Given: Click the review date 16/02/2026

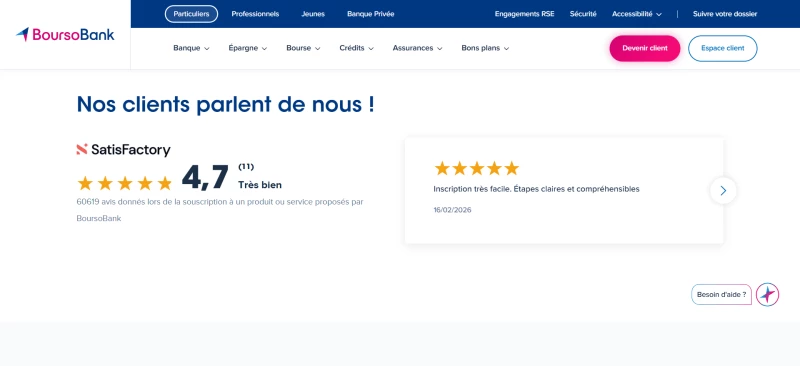Looking at the screenshot, I should pos(452,210).
